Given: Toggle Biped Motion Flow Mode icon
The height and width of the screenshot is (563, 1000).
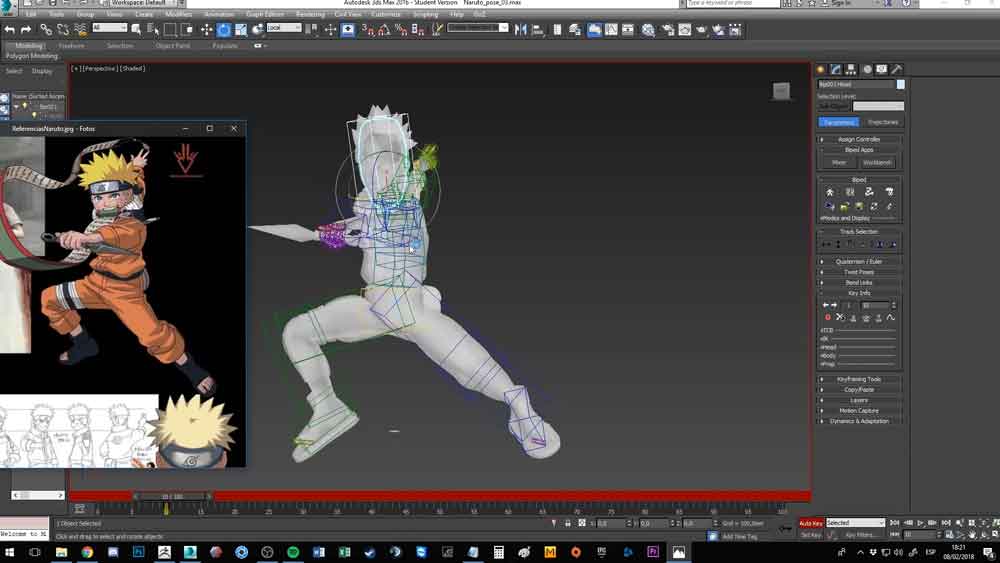Looking at the screenshot, I should (x=869, y=191).
